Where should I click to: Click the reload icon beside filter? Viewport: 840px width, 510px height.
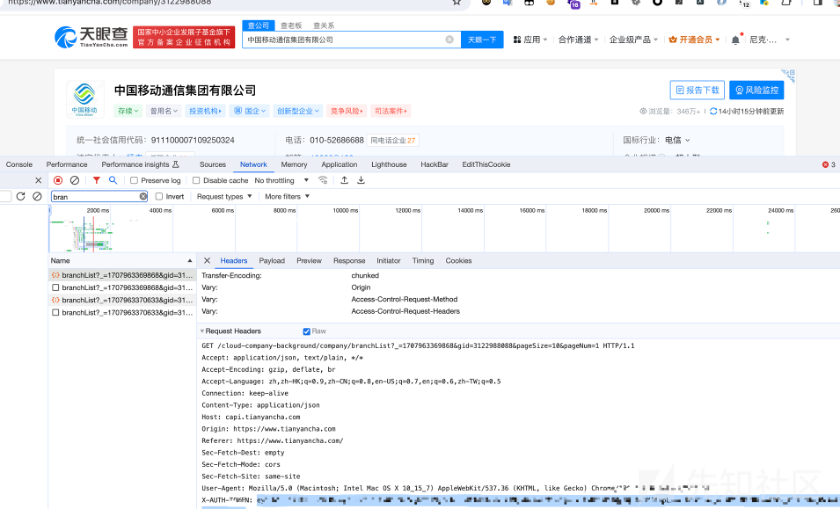[x=20, y=197]
